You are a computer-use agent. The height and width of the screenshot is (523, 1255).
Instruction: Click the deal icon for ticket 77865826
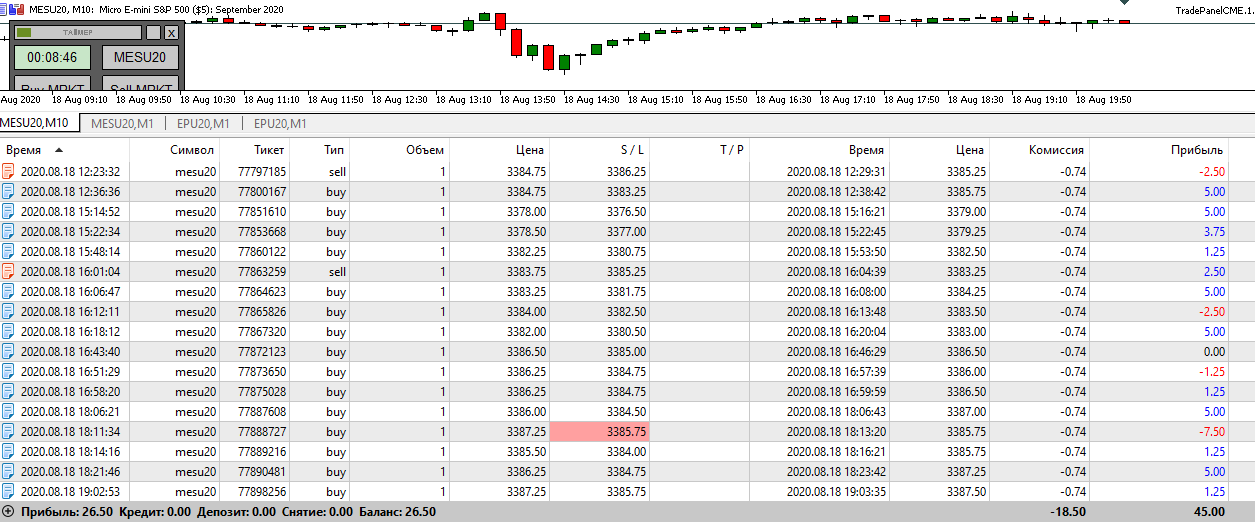click(x=9, y=311)
